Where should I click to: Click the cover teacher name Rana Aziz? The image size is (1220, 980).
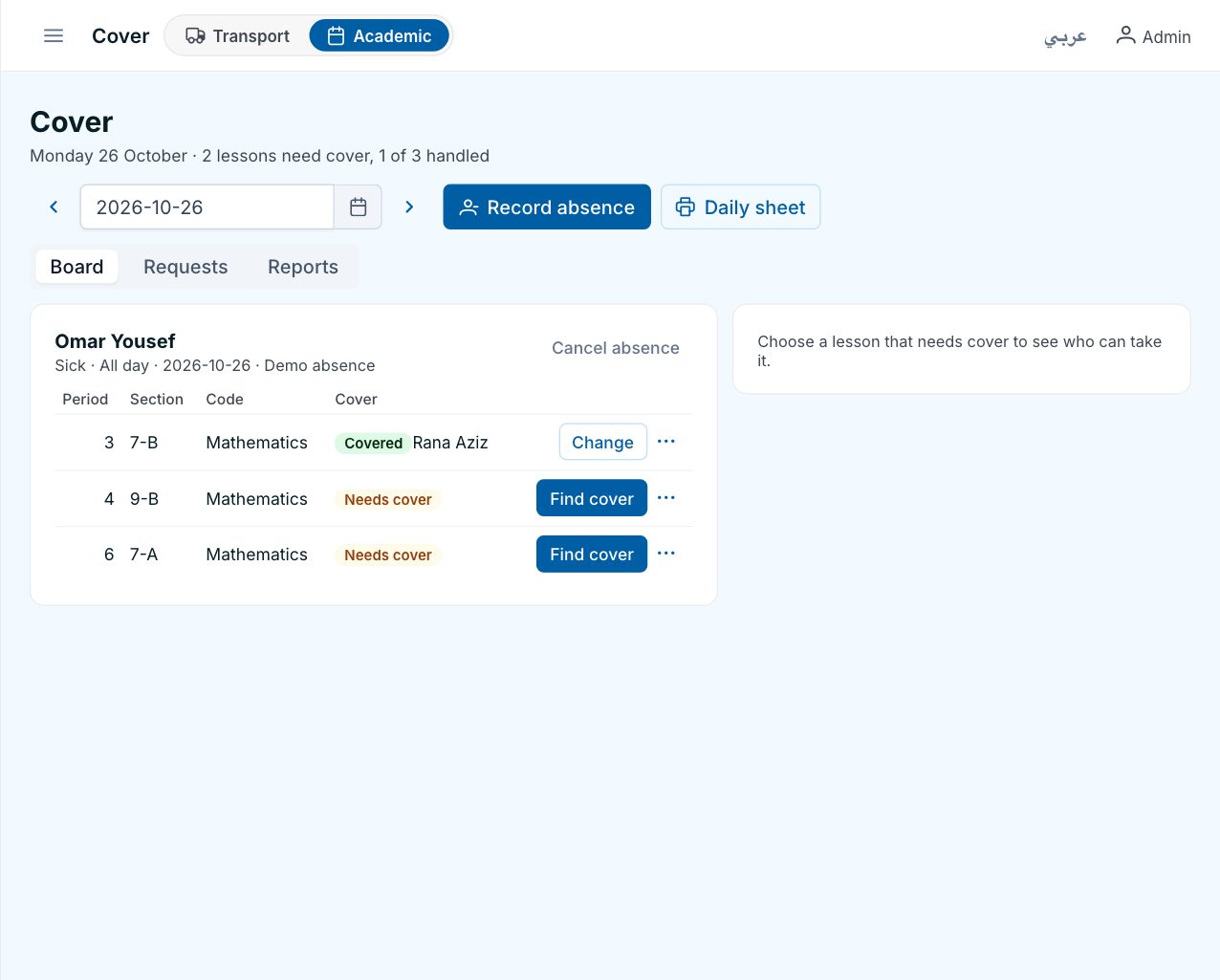point(450,443)
